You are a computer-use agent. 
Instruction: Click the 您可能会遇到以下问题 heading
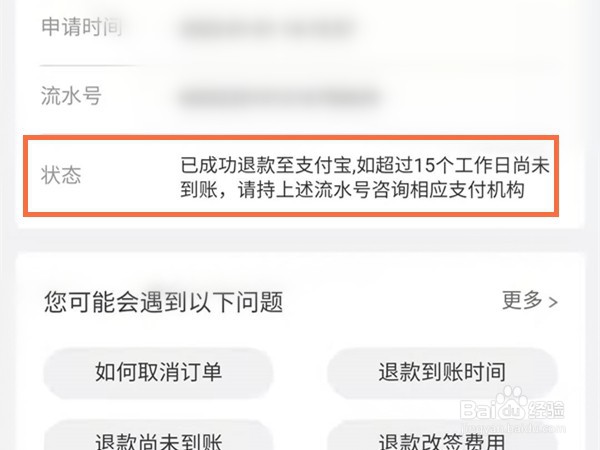point(163,302)
